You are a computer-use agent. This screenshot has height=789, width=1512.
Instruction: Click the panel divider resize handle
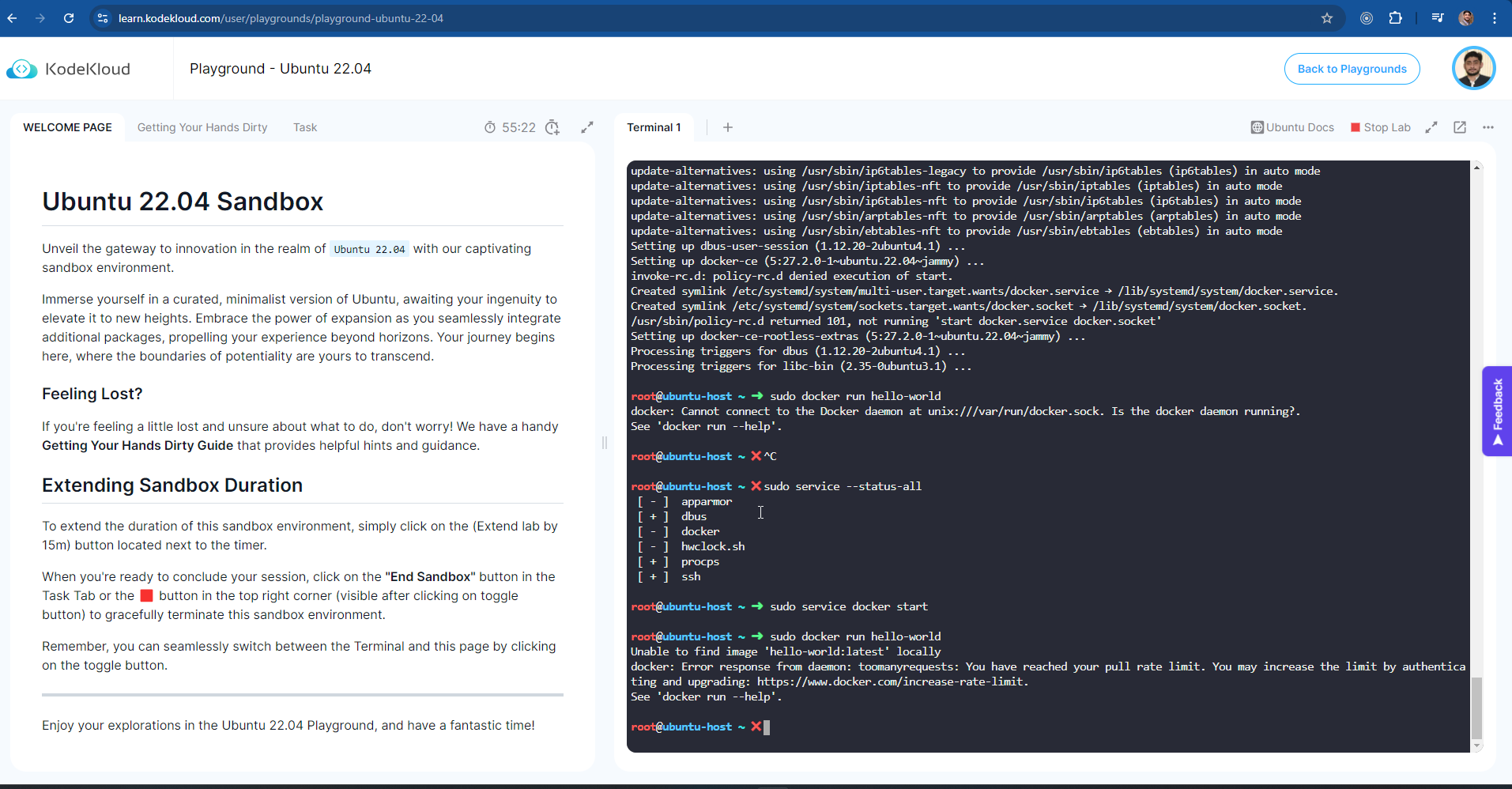tap(605, 443)
